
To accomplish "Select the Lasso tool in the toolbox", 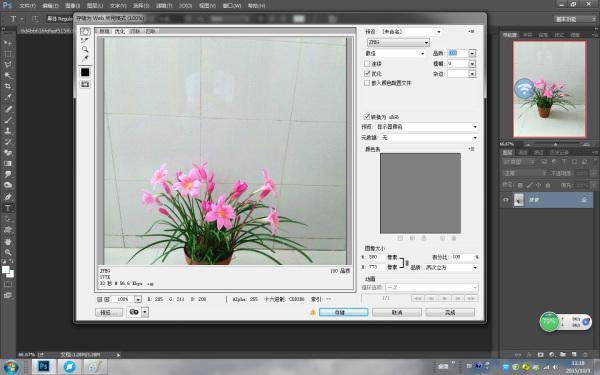I will pyautogui.click(x=8, y=65).
